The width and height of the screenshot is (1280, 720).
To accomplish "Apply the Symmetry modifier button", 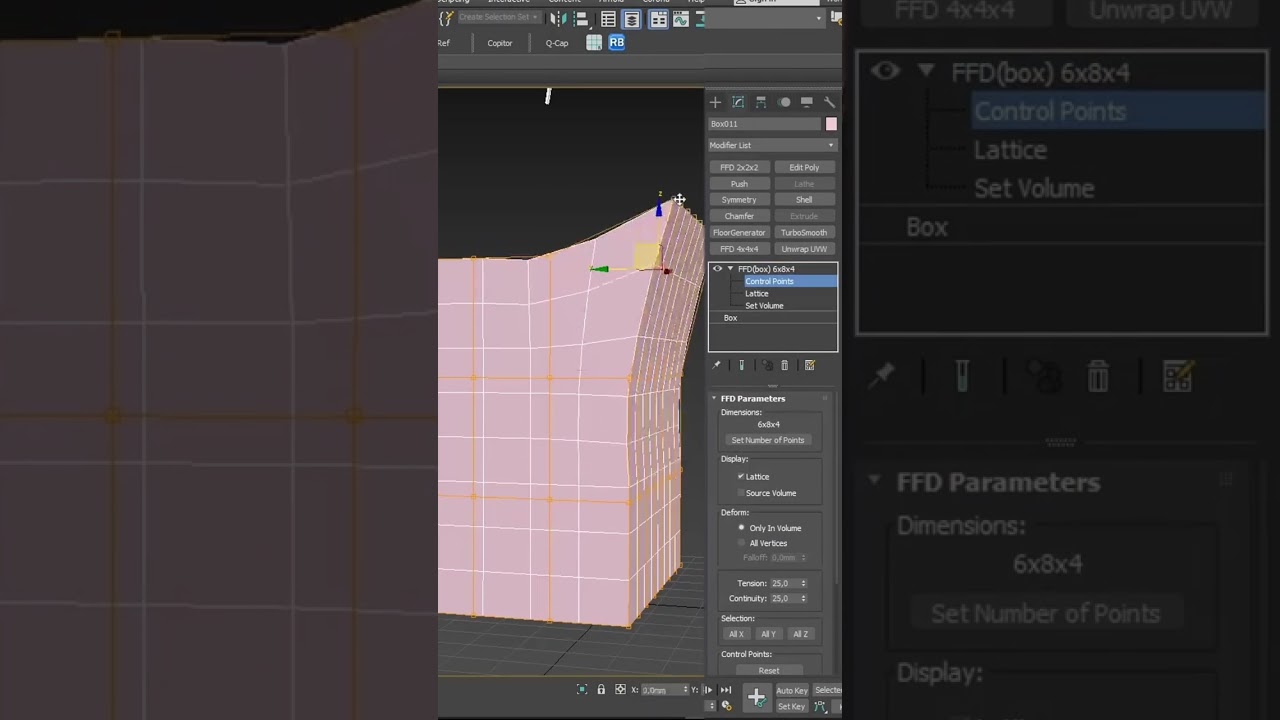I will point(739,200).
